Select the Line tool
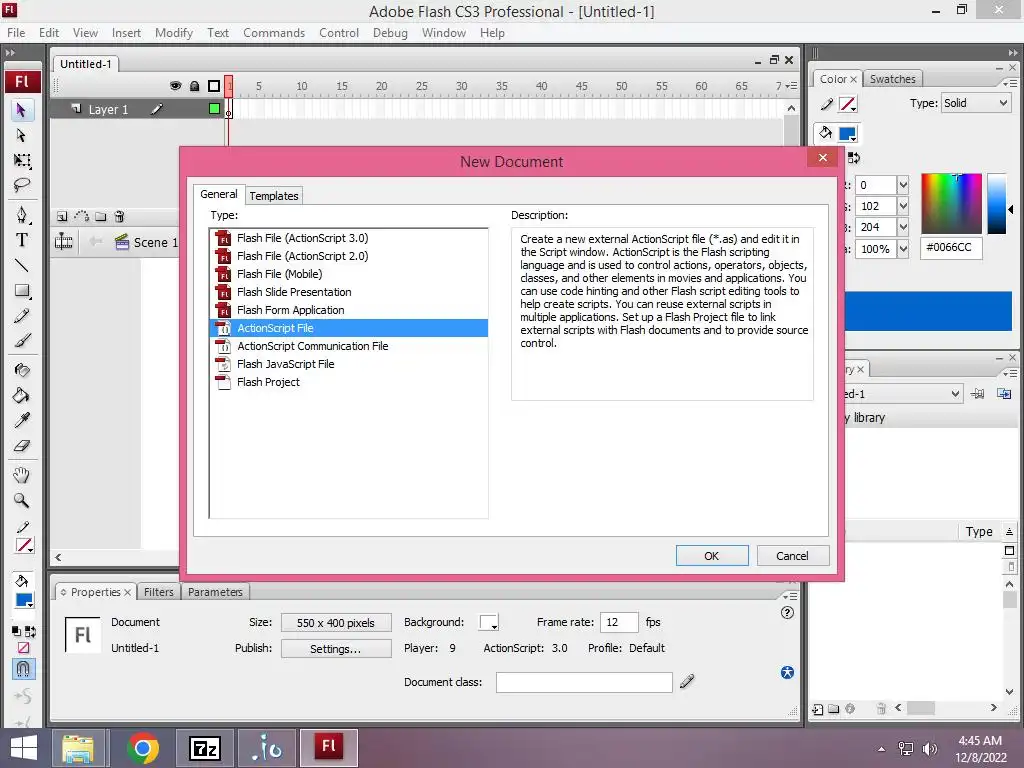 [x=22, y=265]
